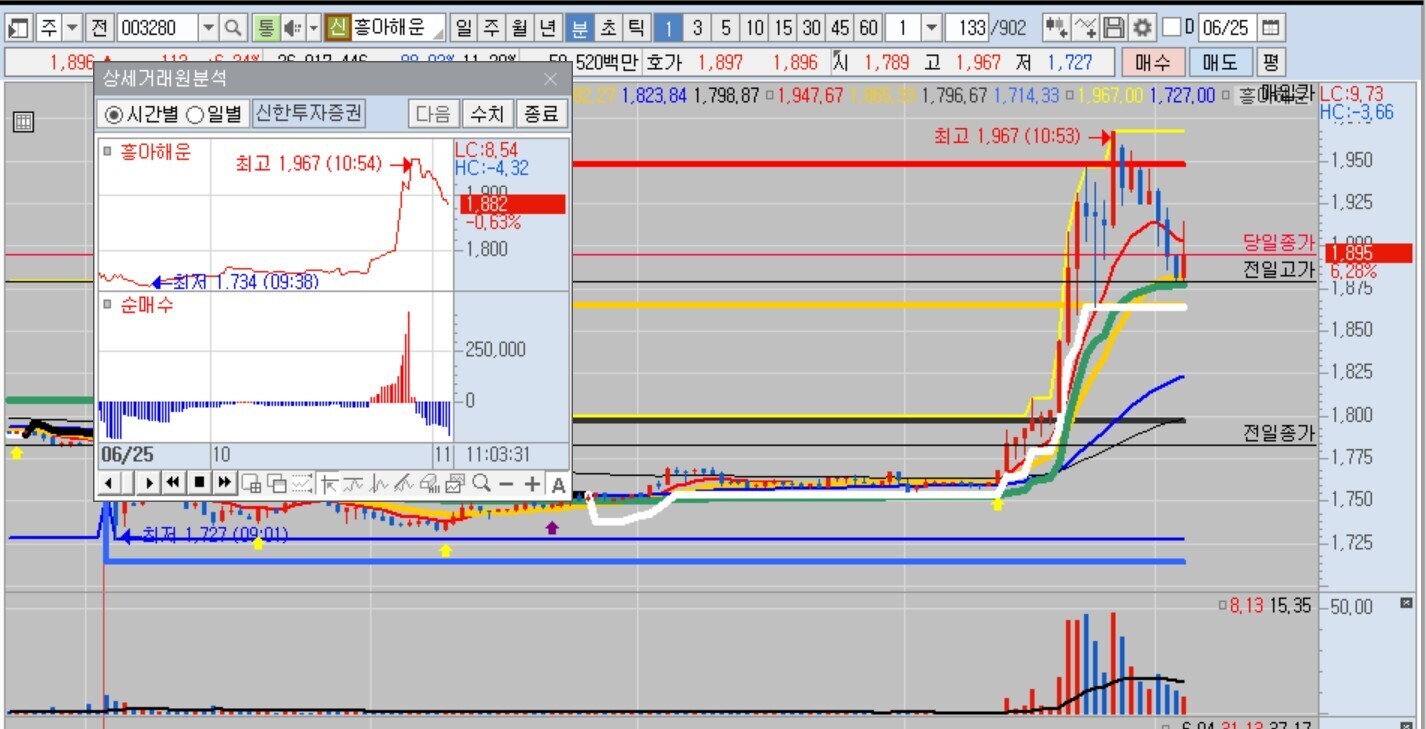Open the chart indicator settings icon

click(1056, 27)
